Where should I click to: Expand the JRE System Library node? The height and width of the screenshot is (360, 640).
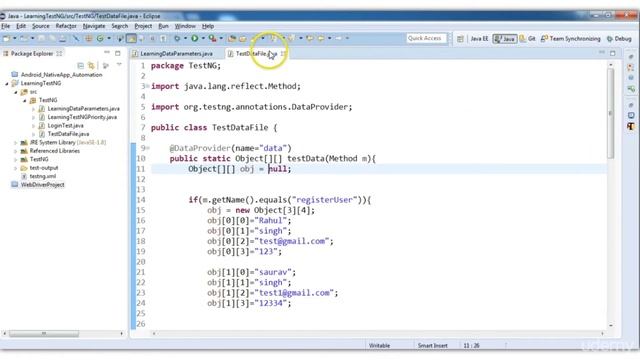16,142
